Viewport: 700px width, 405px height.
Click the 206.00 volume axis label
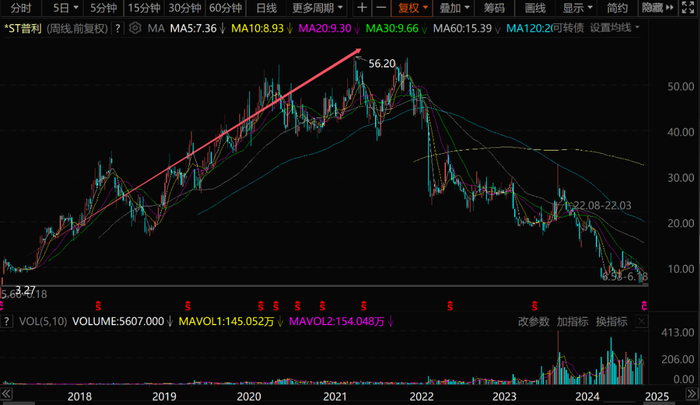(x=678, y=359)
